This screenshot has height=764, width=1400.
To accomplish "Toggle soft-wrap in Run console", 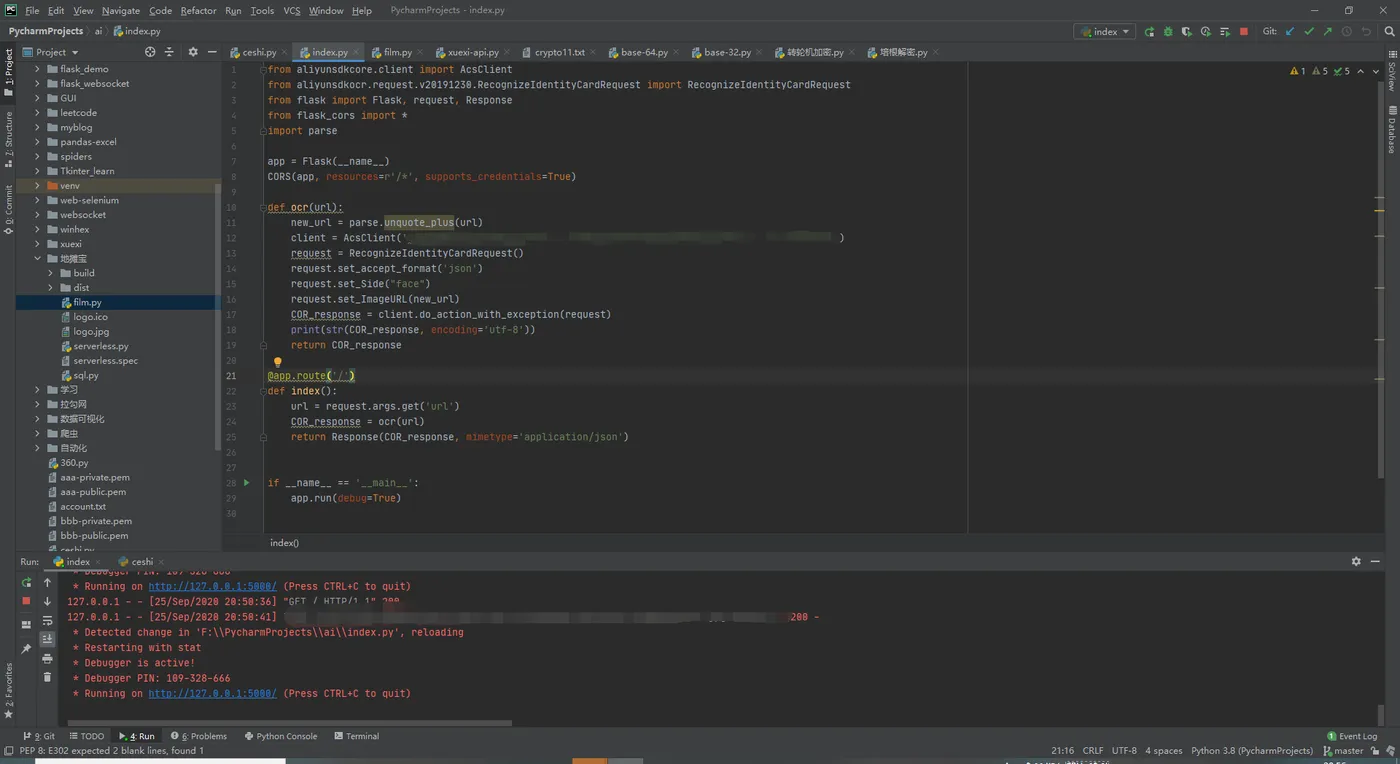I will point(47,621).
